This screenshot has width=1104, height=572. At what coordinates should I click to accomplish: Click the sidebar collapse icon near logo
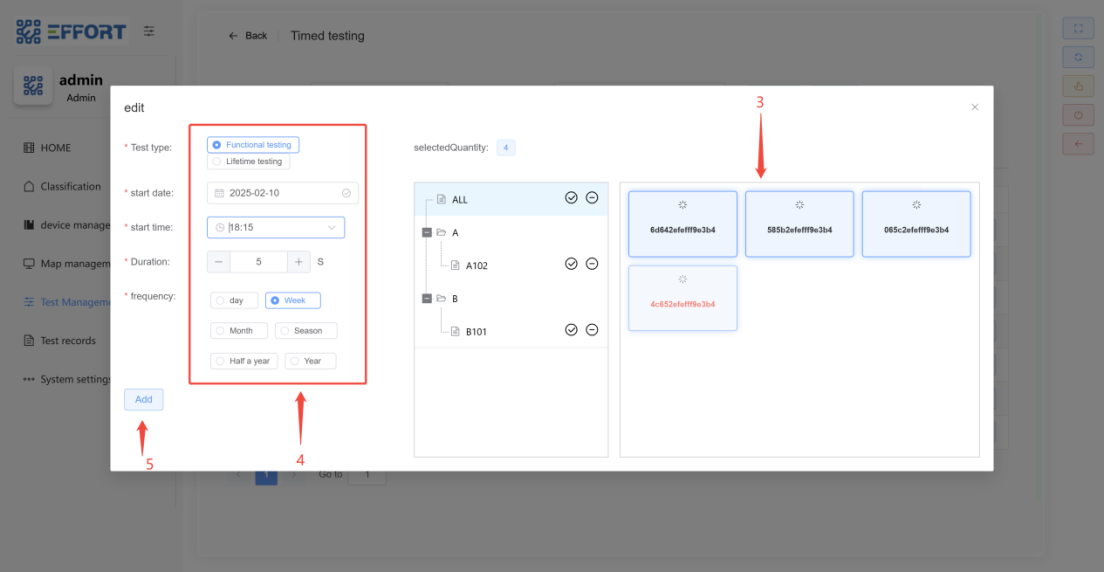pyautogui.click(x=149, y=31)
